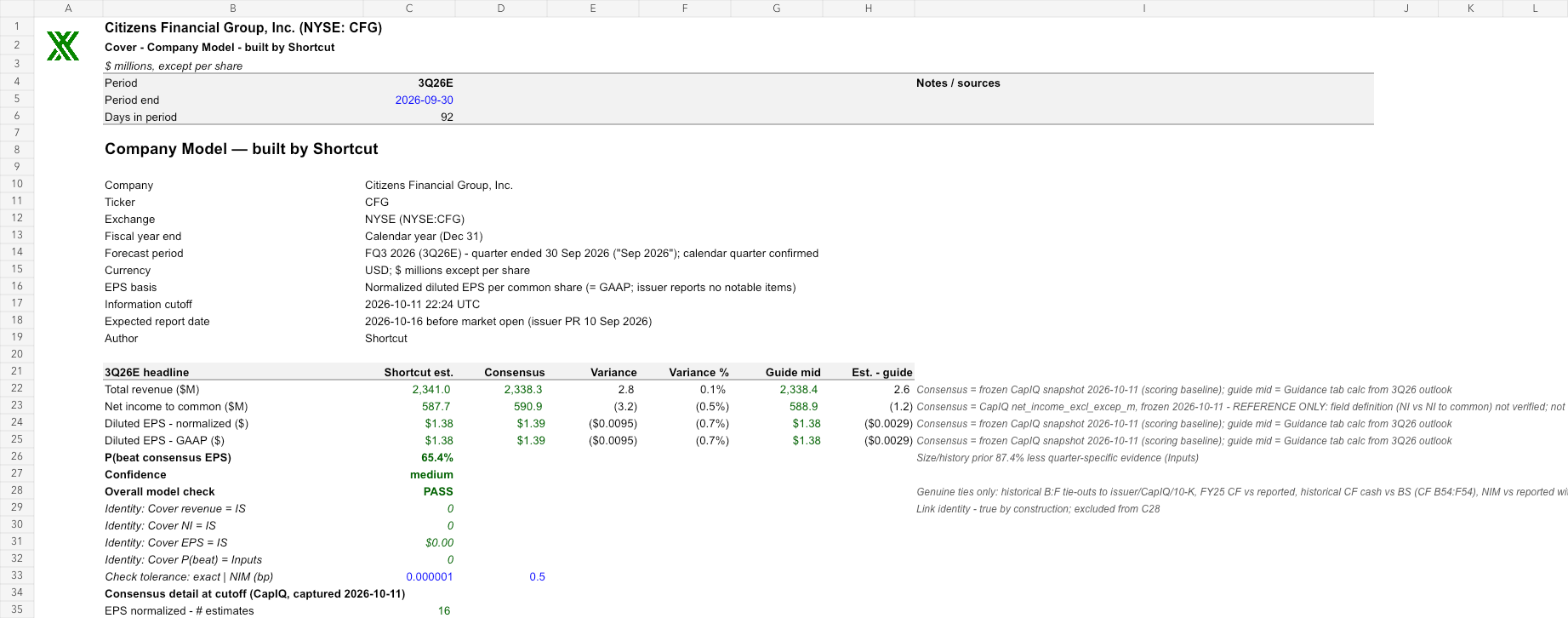Screen dimensions: 1568x618
Task: Select the Total revenue guide mid 2,338.4
Action: coord(799,389)
